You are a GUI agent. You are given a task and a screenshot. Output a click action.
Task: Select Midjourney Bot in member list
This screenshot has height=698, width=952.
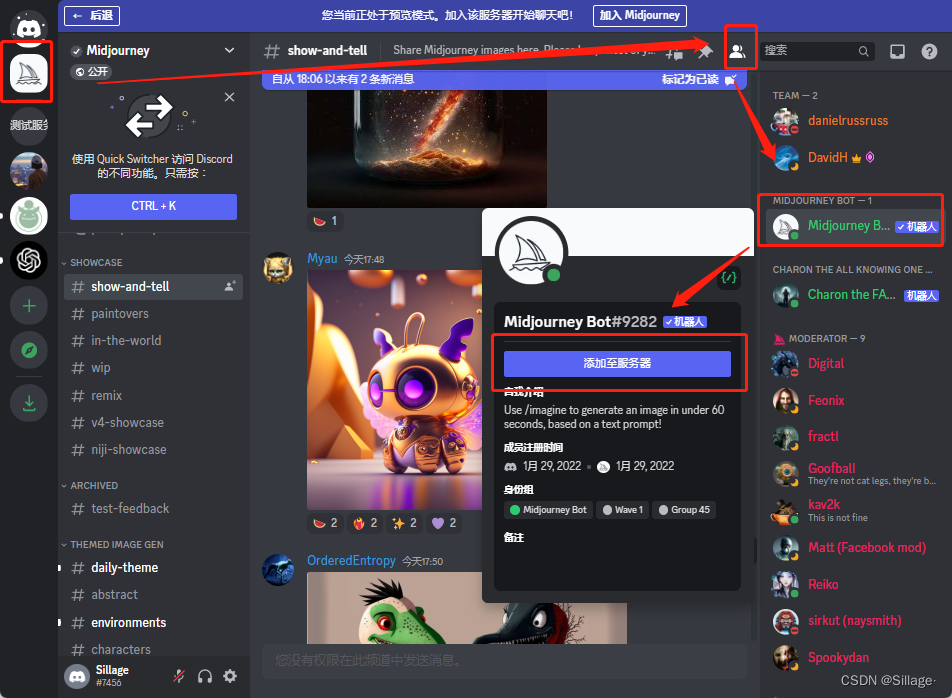click(852, 226)
